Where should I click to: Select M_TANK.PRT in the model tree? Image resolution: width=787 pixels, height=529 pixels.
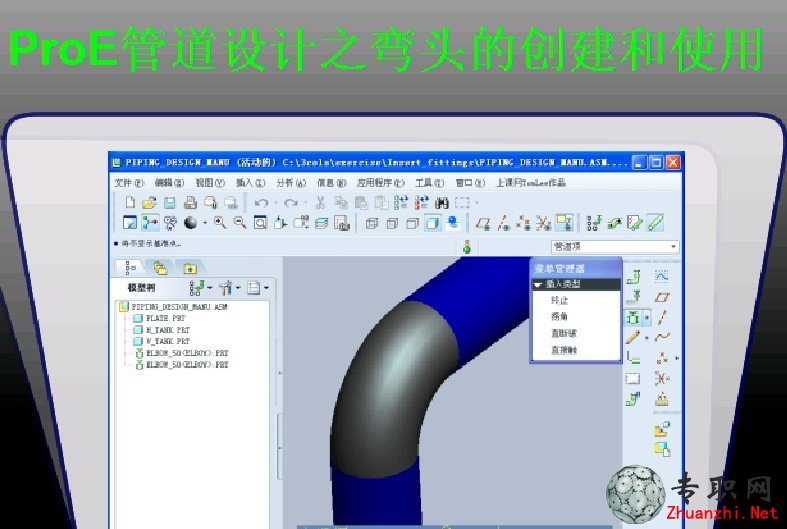tap(162, 330)
